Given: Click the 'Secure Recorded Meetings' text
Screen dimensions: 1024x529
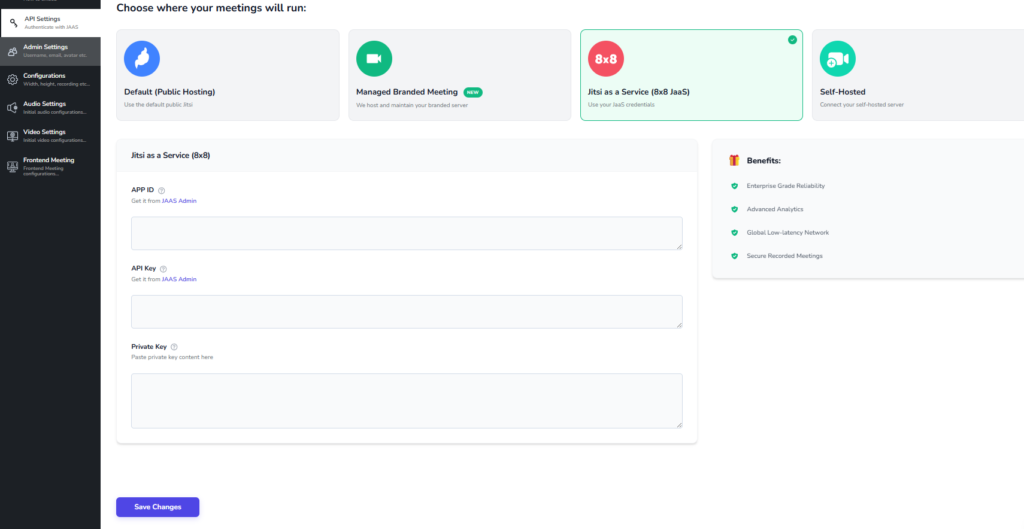Looking at the screenshot, I should (x=784, y=256).
